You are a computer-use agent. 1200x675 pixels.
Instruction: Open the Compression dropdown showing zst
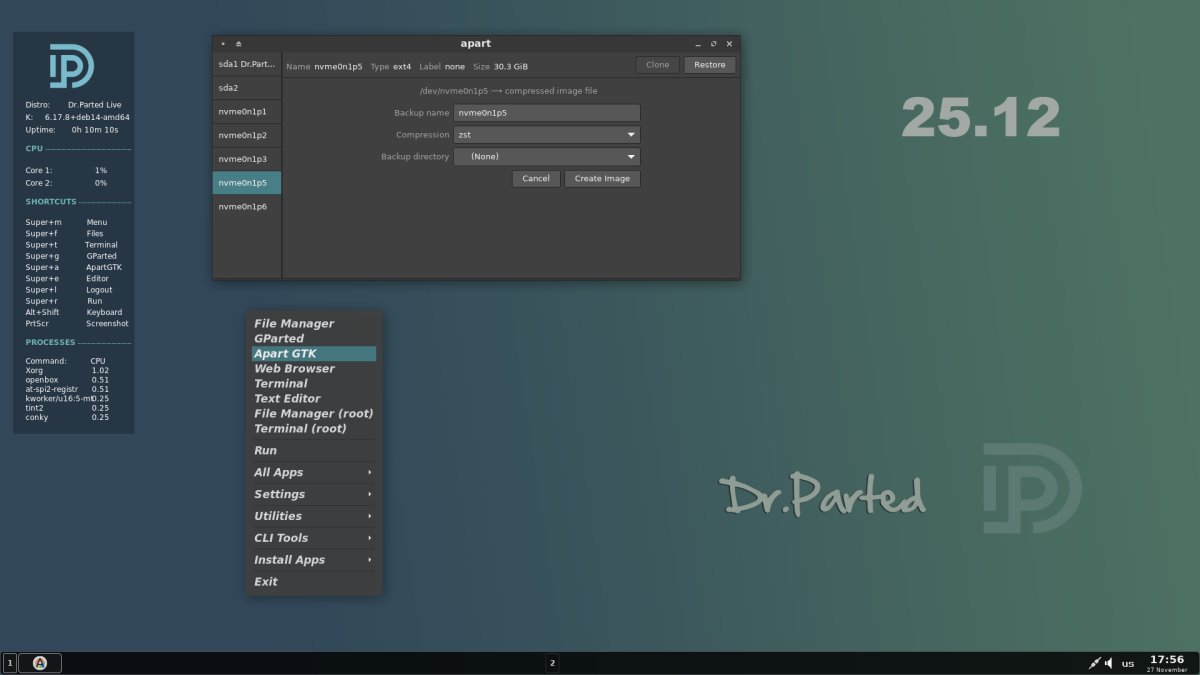pyautogui.click(x=547, y=134)
